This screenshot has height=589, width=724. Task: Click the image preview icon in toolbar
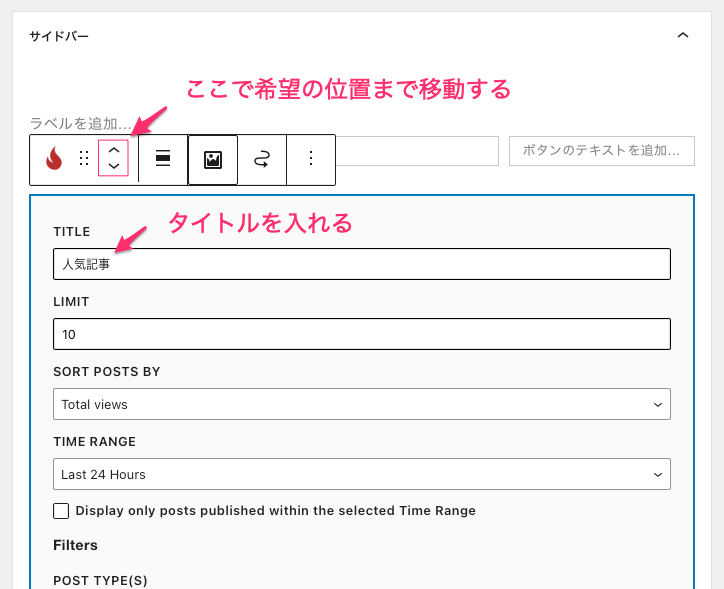pyautogui.click(x=213, y=159)
